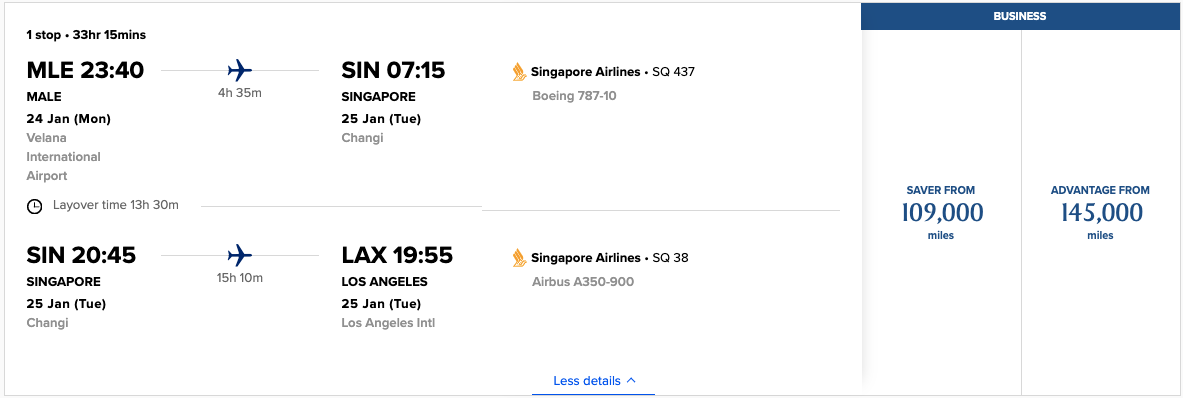Select the Advantage 145,000 miles fare

pyautogui.click(x=1100, y=213)
